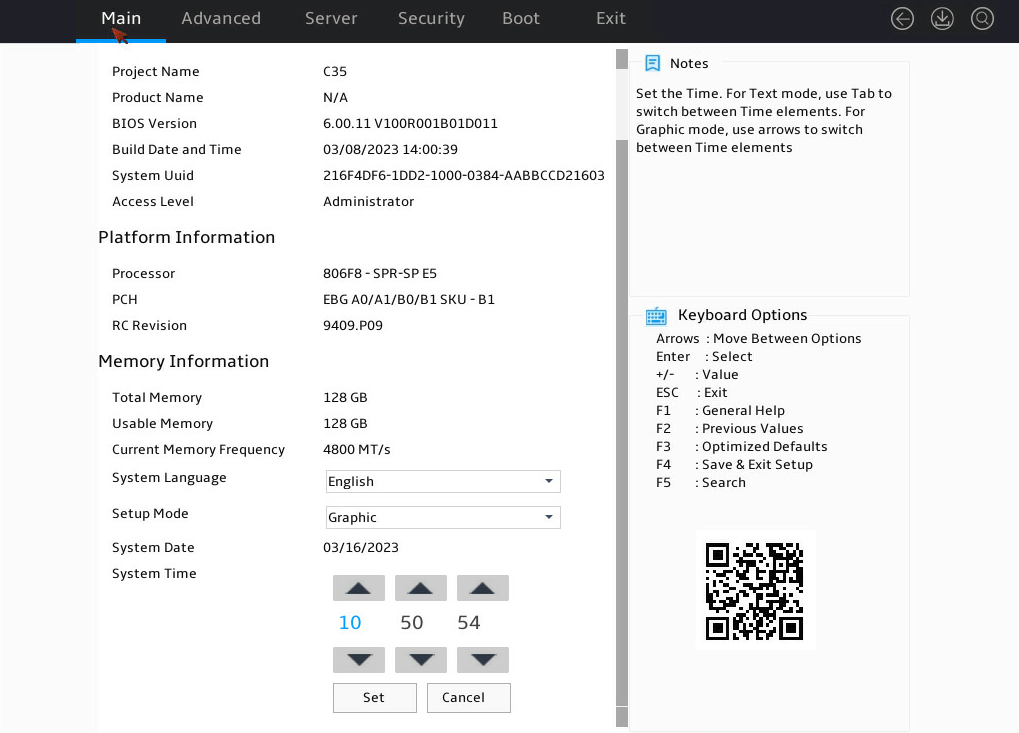This screenshot has height=733, width=1019.
Task: Click the Set button
Action: tap(374, 698)
